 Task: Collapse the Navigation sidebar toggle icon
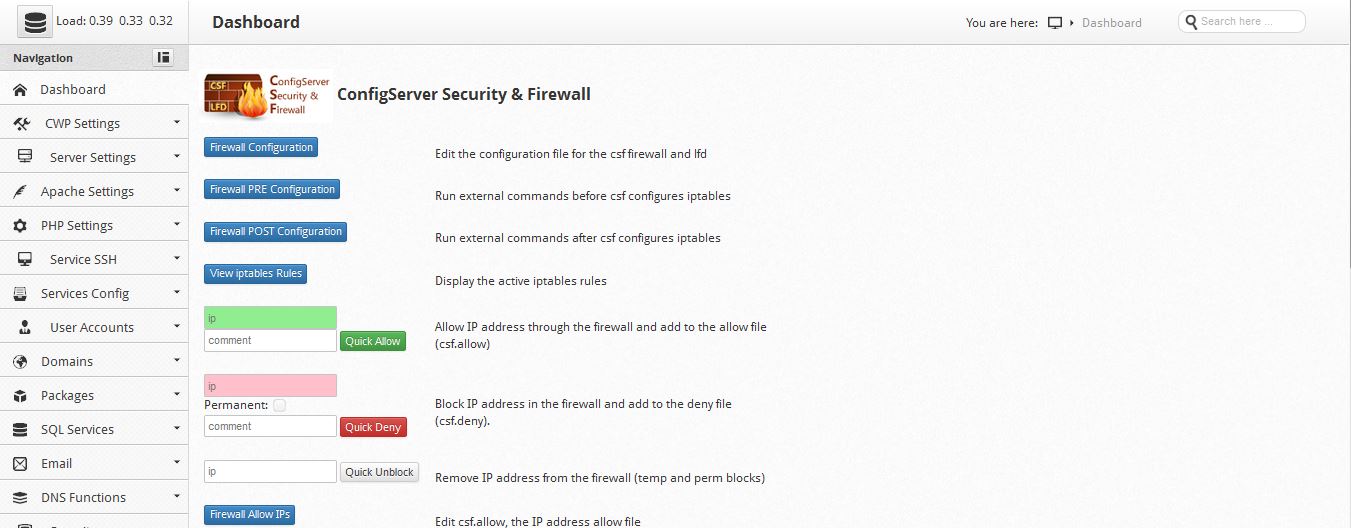click(163, 58)
